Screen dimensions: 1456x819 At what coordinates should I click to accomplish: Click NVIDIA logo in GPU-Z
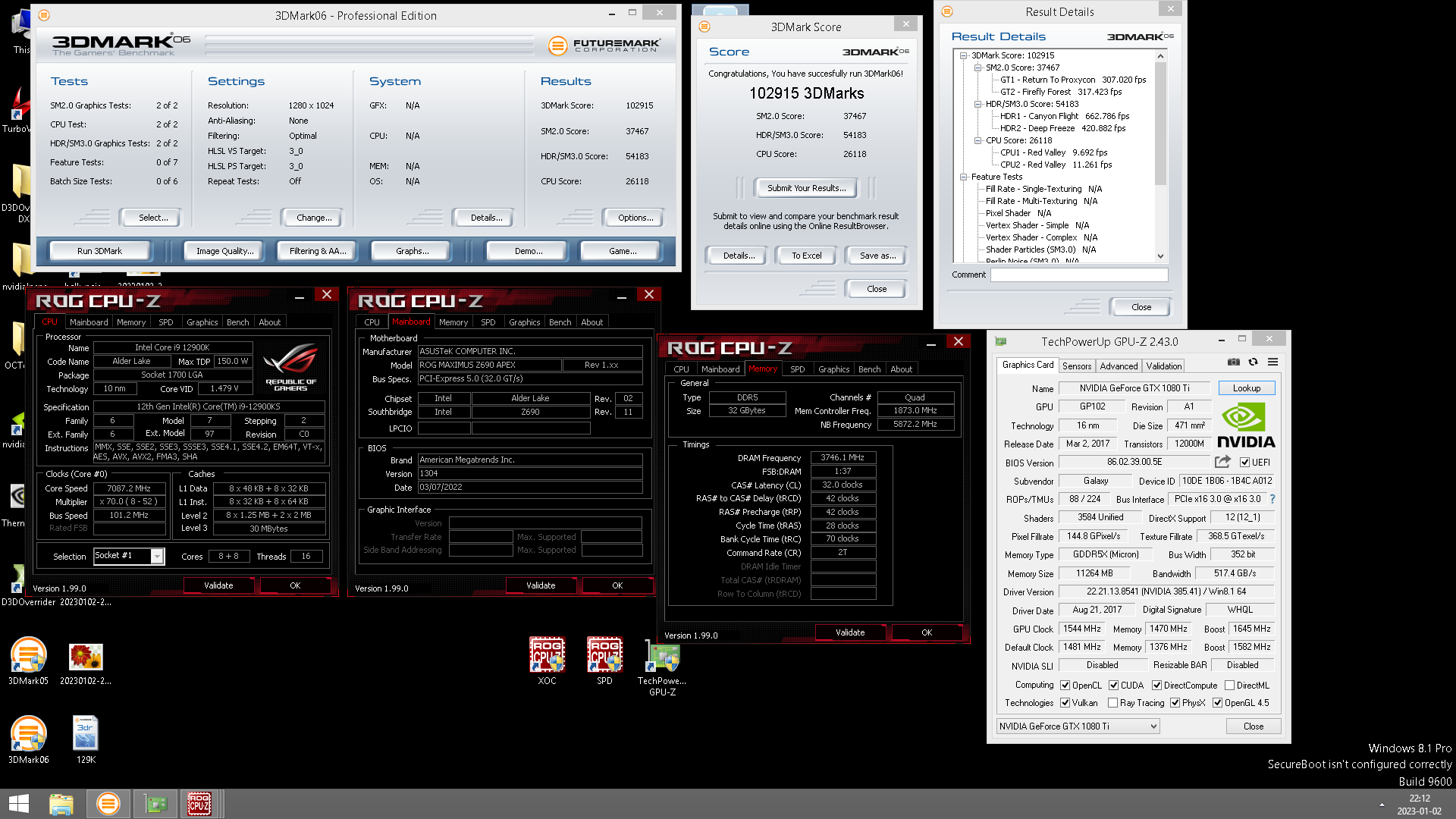tap(1246, 425)
